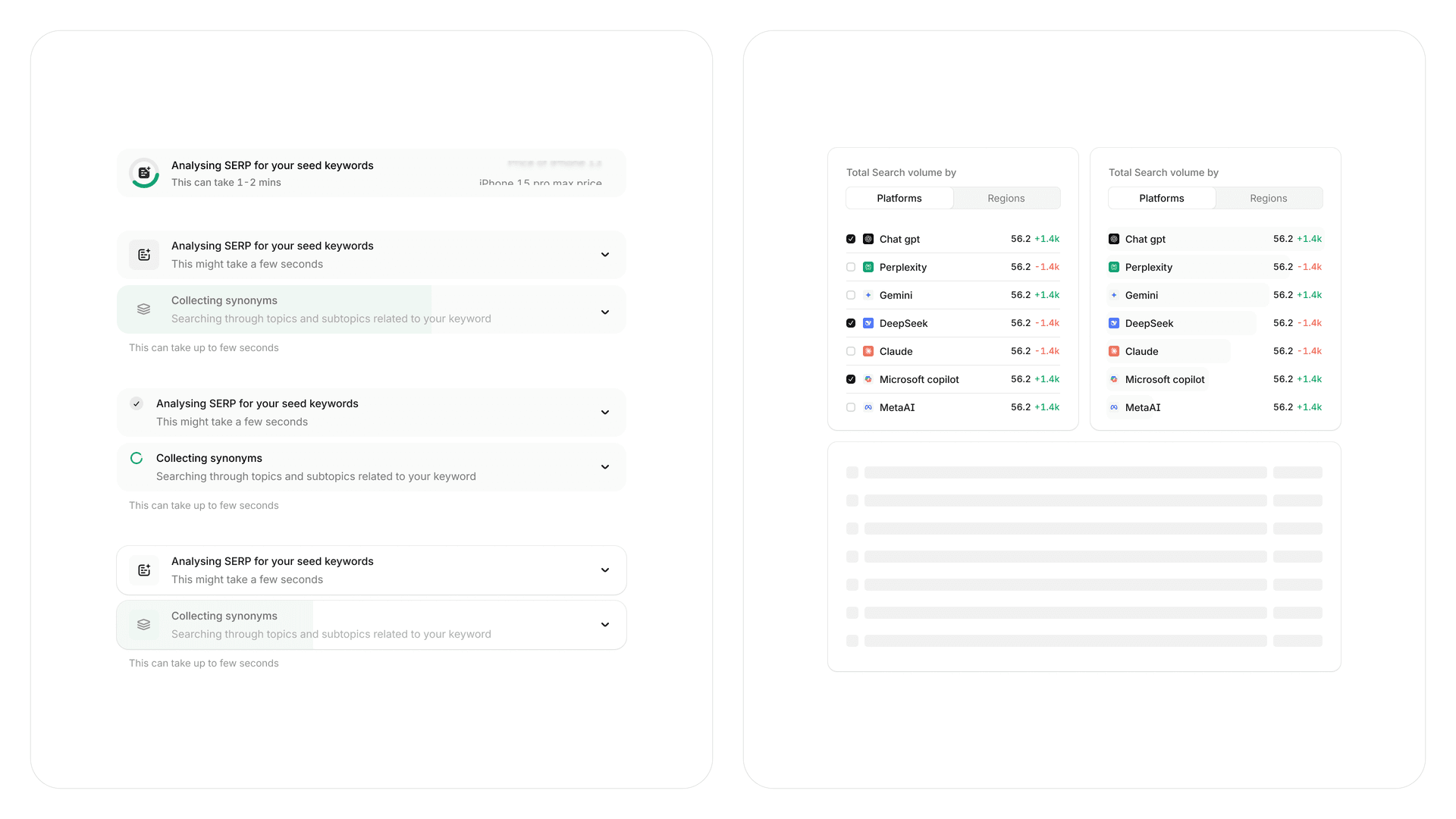Tick the Claude checkbox
The image size is (1456, 819).
point(851,351)
